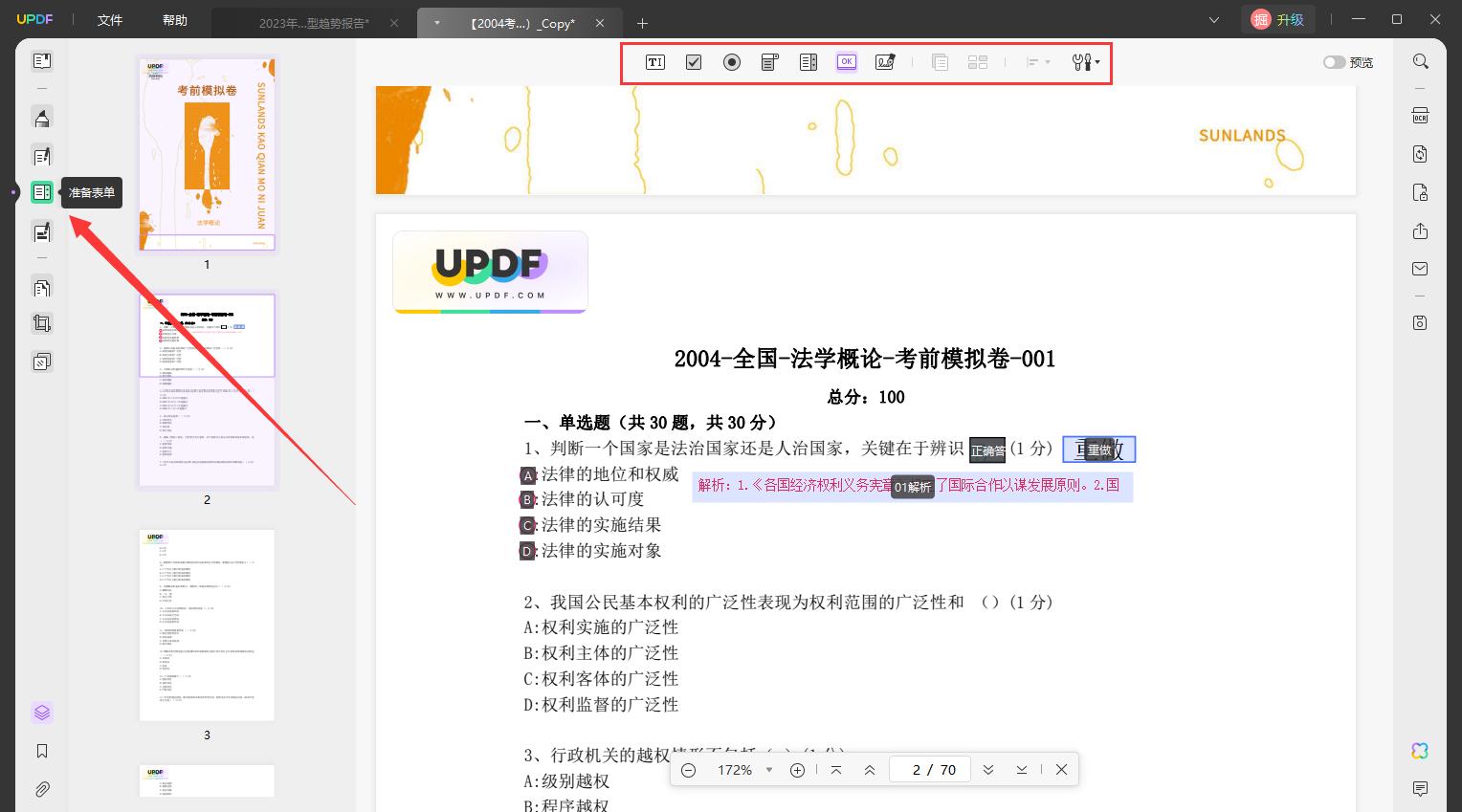1462x812 pixels.
Task: Toggle the 预览 preview switch
Action: pyautogui.click(x=1334, y=62)
